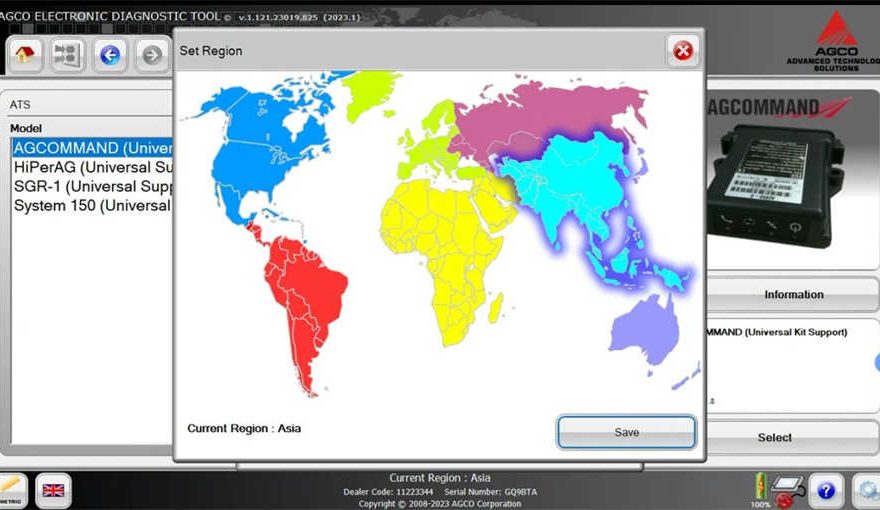Open help with the blue question mark
This screenshot has height=510, width=880.
pyautogui.click(x=825, y=490)
